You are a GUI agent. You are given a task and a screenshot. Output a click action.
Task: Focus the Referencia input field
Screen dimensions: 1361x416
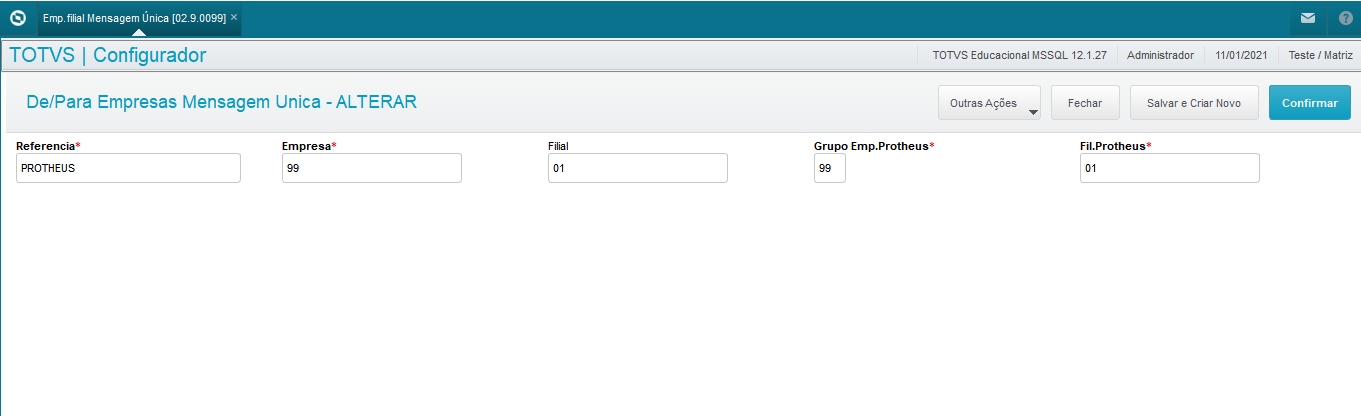point(128,168)
